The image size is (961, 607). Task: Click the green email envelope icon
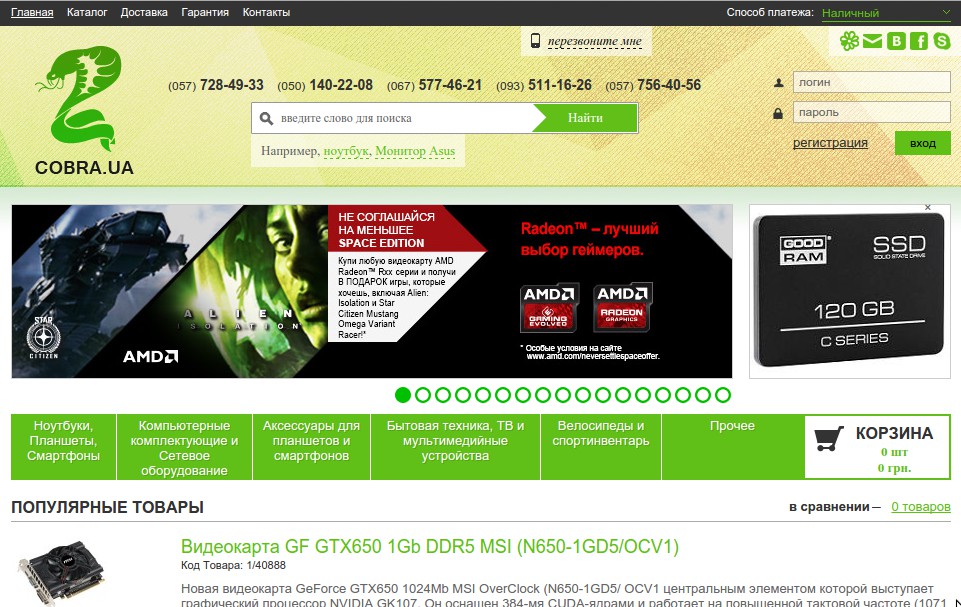coord(872,41)
